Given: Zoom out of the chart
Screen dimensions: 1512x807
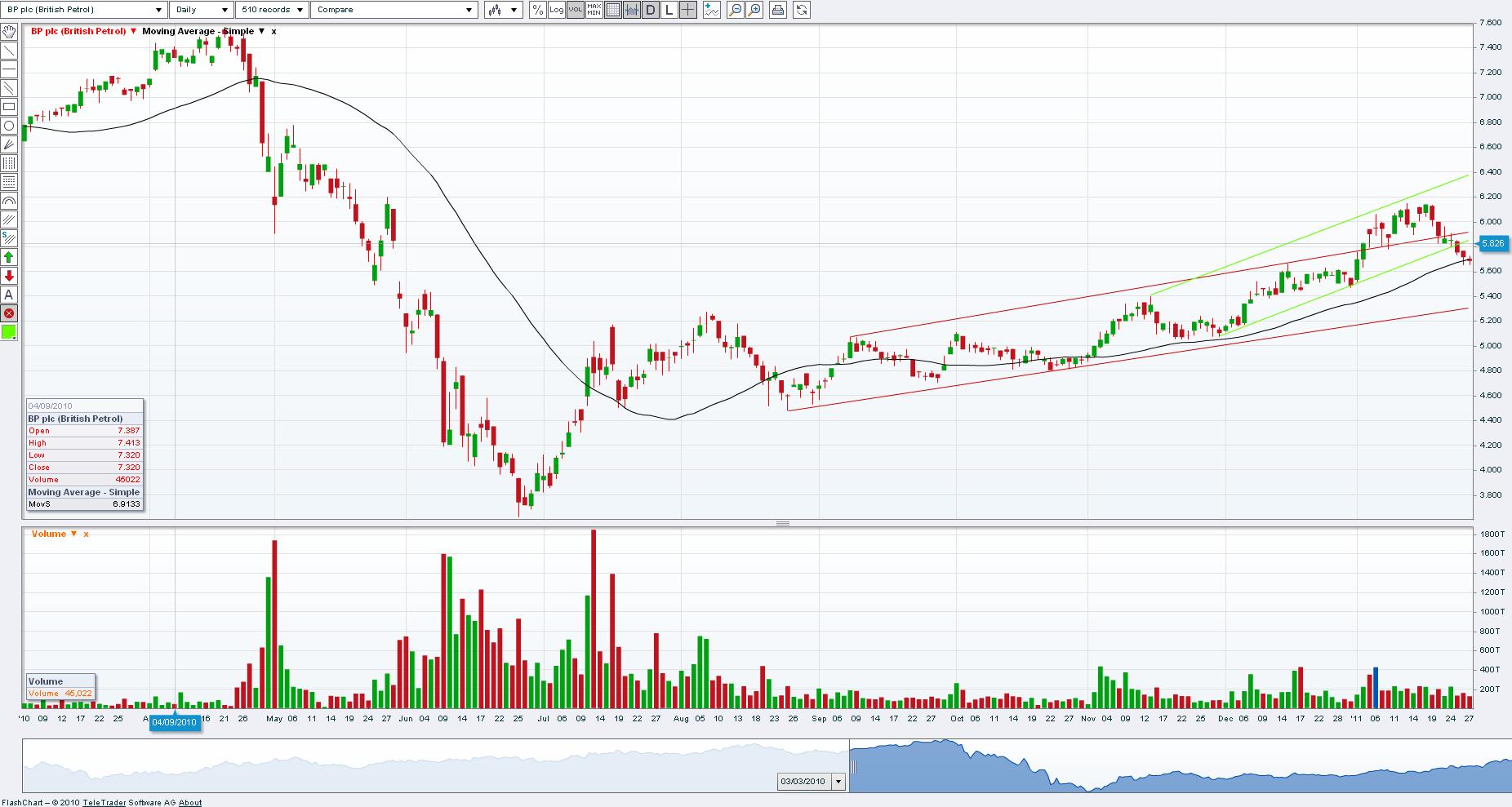Looking at the screenshot, I should 736,10.
